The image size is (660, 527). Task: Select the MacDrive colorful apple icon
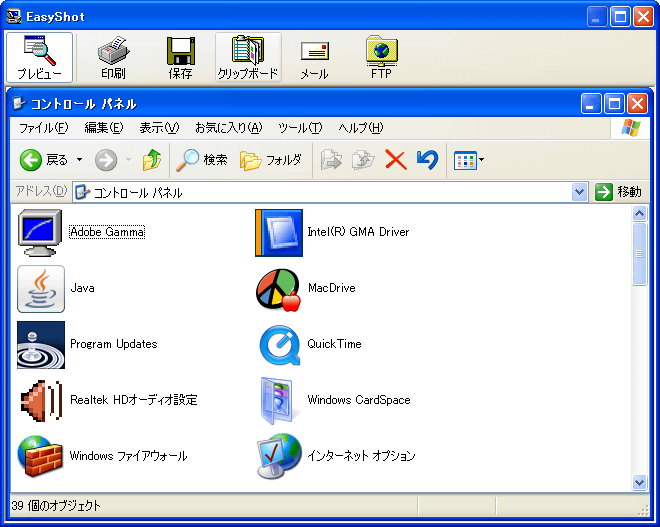pos(278,290)
